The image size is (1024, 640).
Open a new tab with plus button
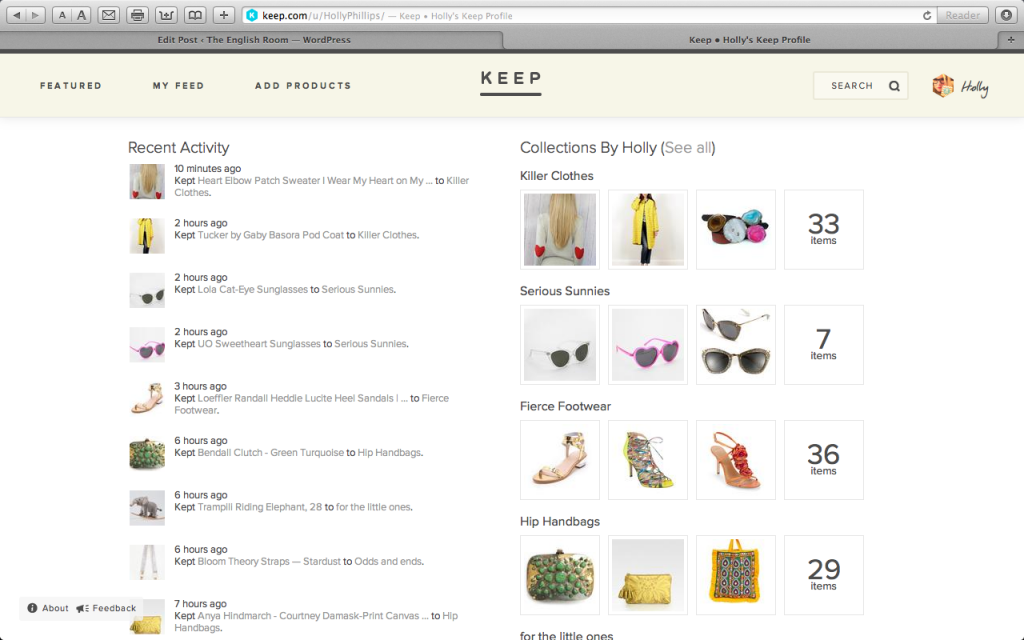pyautogui.click(x=1011, y=40)
